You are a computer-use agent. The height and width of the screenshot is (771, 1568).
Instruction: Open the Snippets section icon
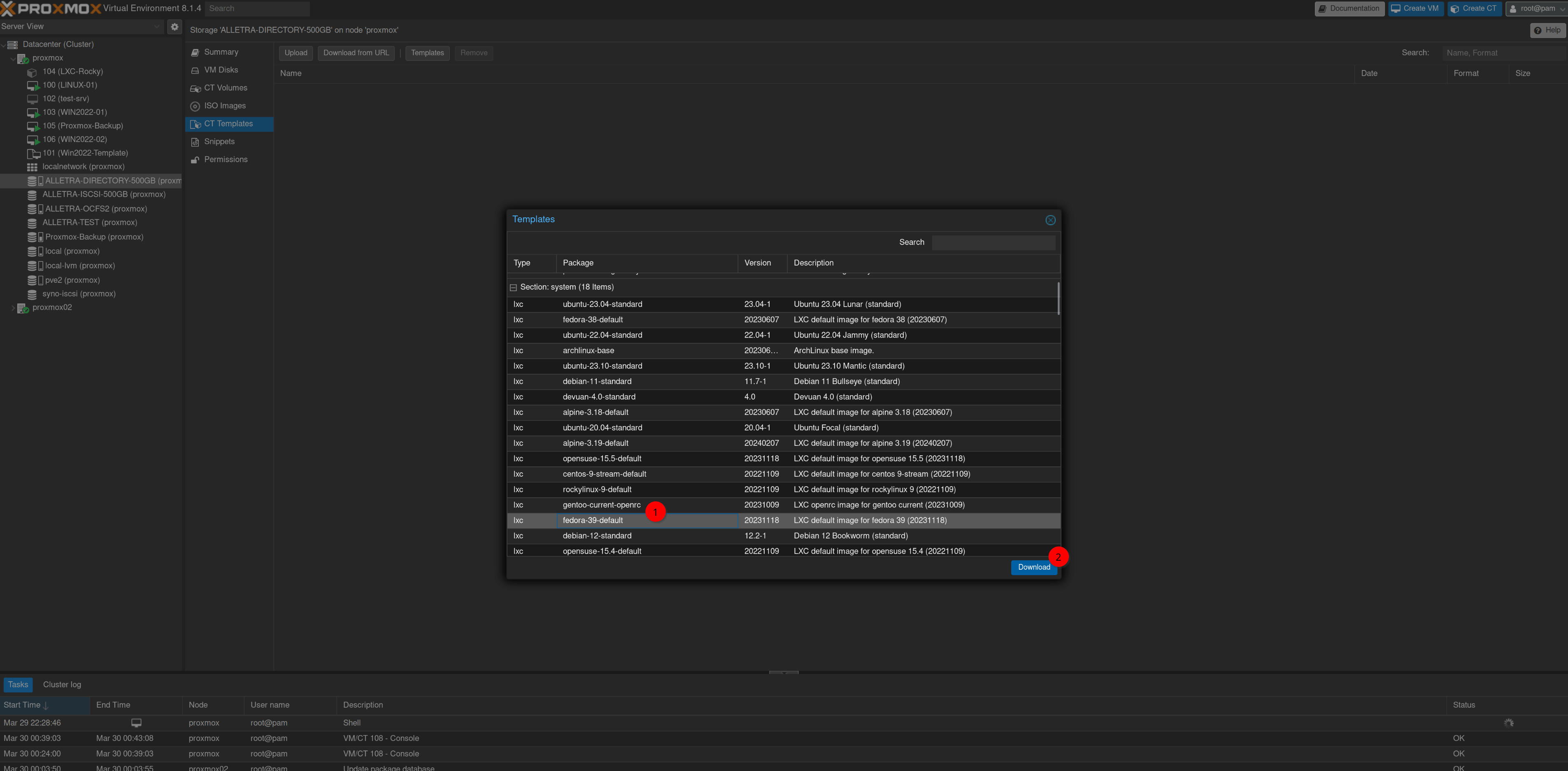tap(195, 142)
